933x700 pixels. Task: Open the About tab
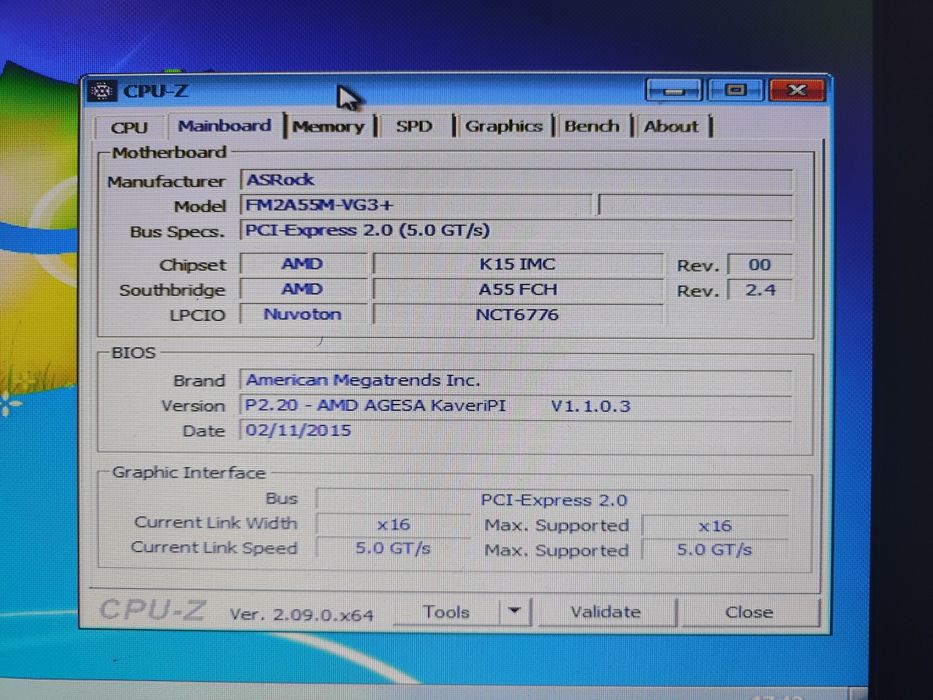coord(671,126)
